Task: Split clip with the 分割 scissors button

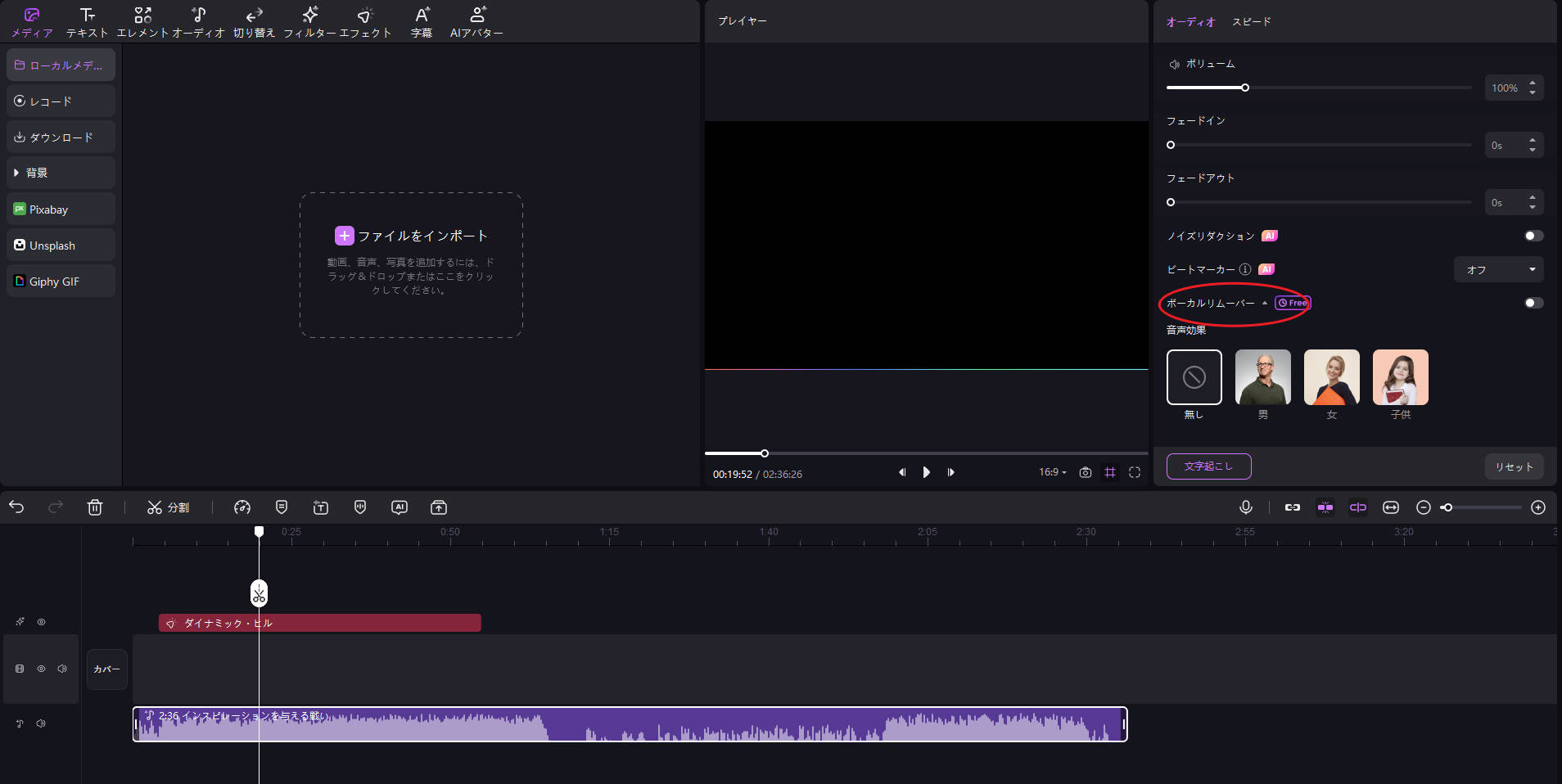Action: (x=168, y=507)
